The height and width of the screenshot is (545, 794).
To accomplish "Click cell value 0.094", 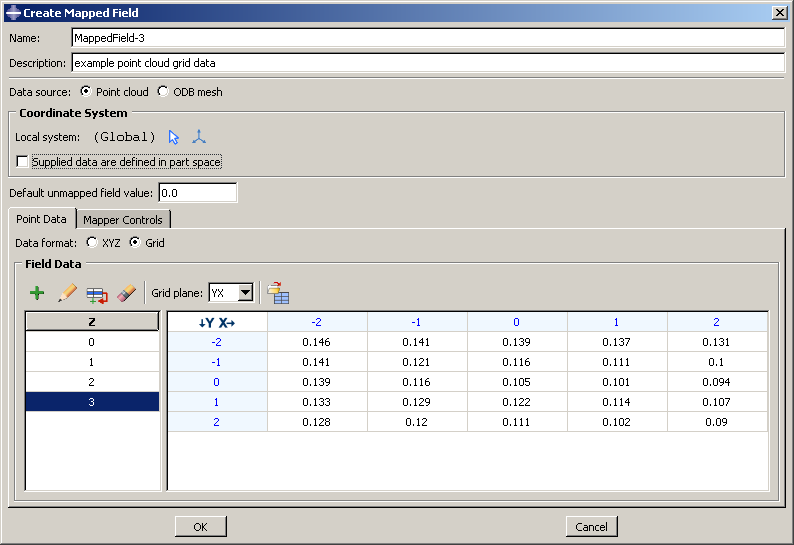I will coord(717,382).
